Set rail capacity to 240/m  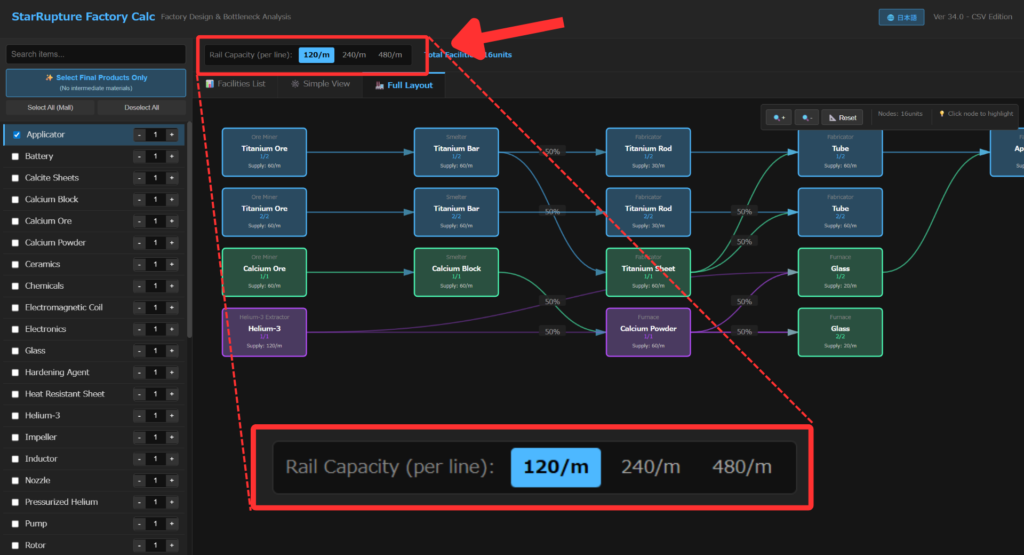354,55
